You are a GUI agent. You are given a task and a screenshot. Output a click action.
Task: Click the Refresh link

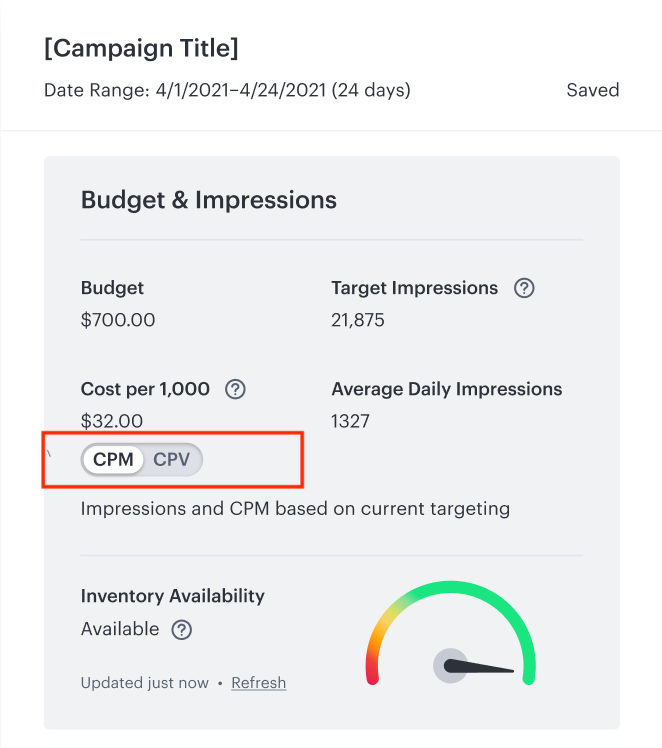click(259, 683)
